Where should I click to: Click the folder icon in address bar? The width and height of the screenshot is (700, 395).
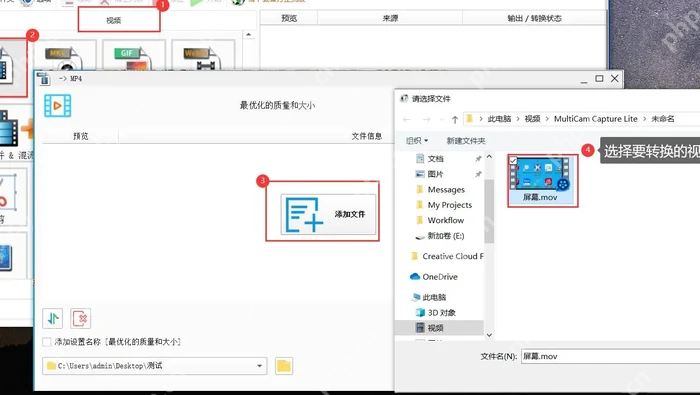click(x=469, y=119)
